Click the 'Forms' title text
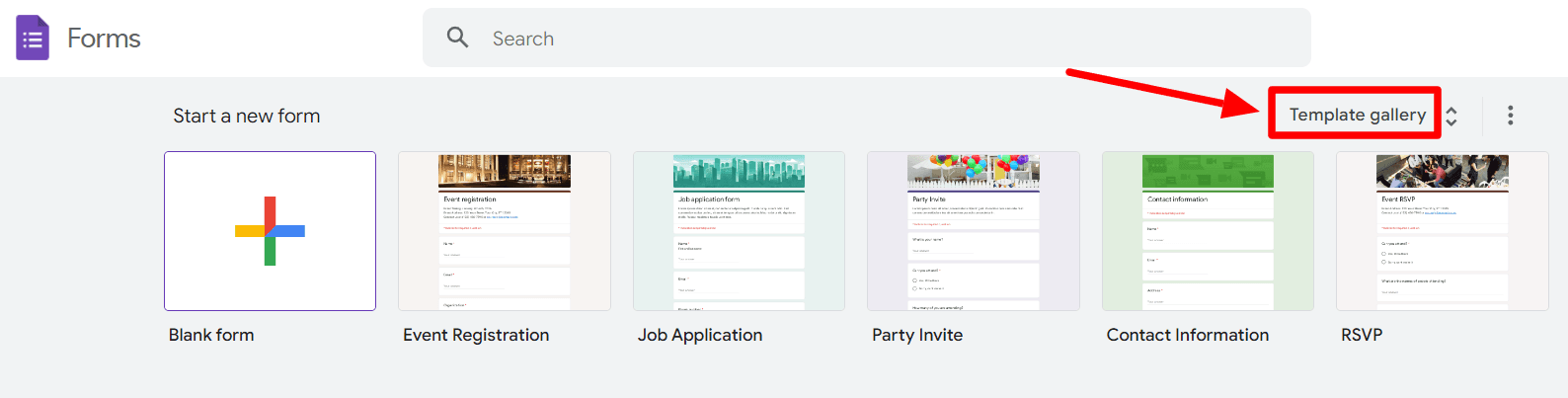 tap(104, 39)
